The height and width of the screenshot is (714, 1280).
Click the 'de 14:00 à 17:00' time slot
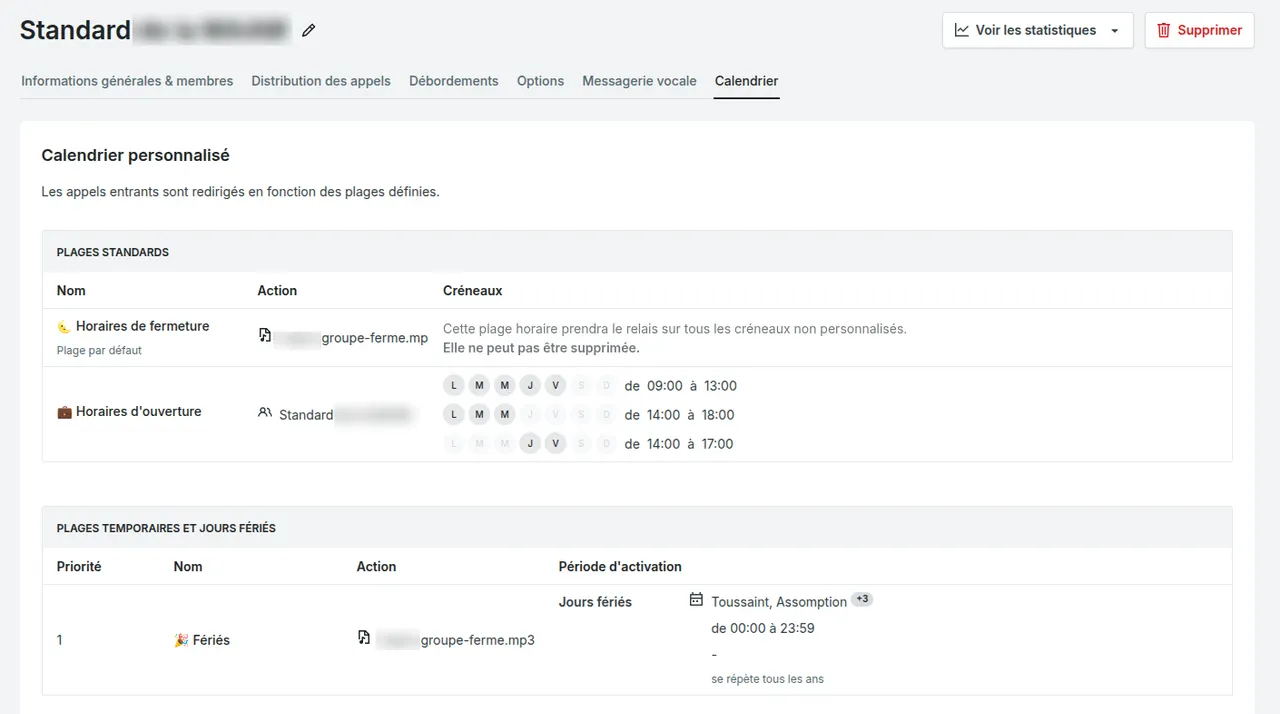[x=680, y=444]
